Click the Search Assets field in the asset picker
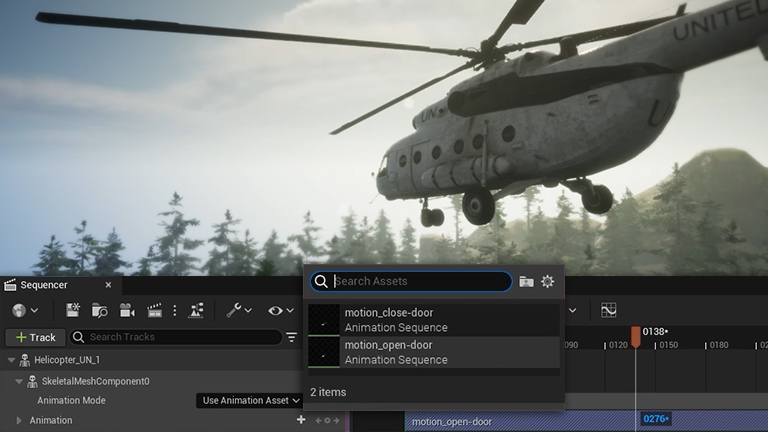Screen dimensions: 768x432 coord(411,281)
